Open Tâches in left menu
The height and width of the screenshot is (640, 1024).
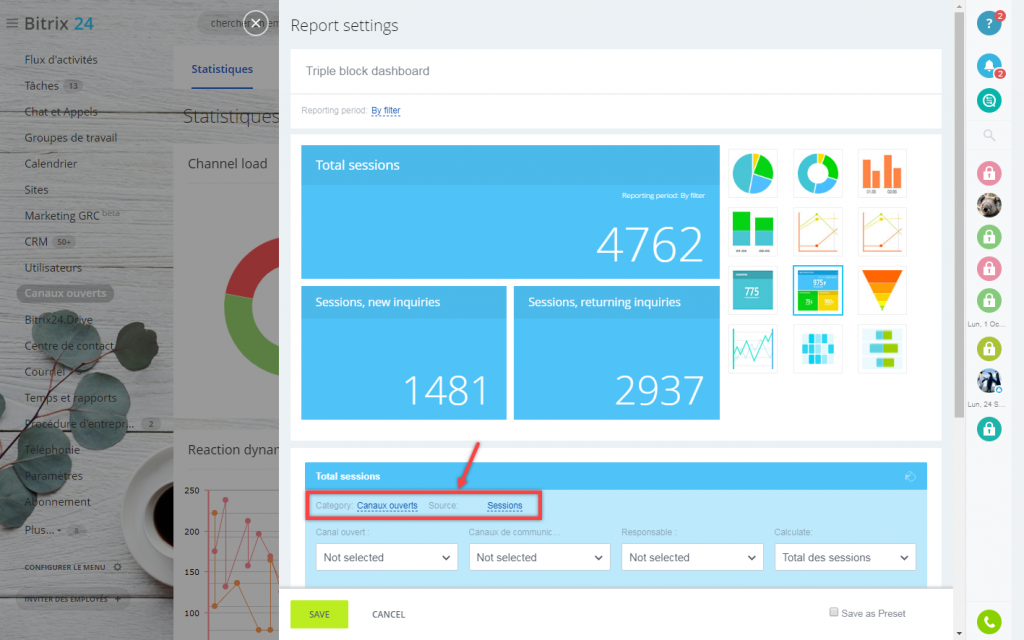point(42,86)
